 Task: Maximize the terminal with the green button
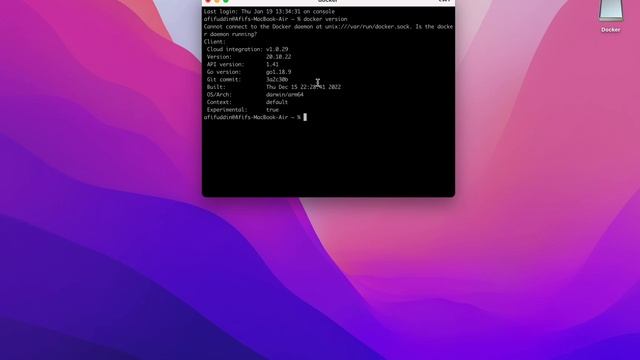[226, 1]
